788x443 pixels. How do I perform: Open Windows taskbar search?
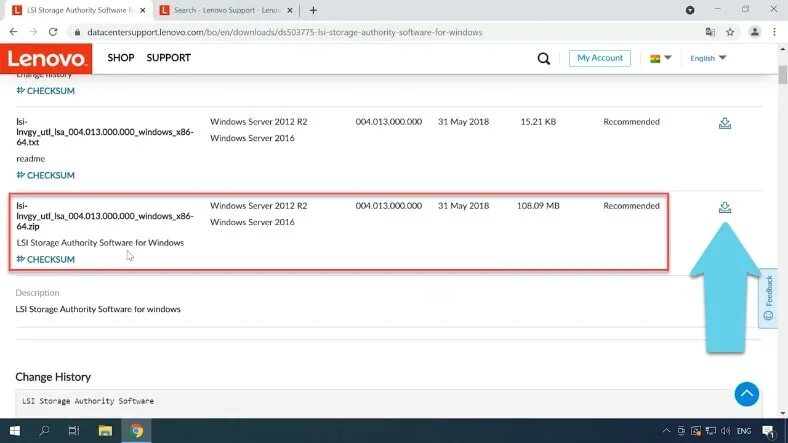(44, 430)
